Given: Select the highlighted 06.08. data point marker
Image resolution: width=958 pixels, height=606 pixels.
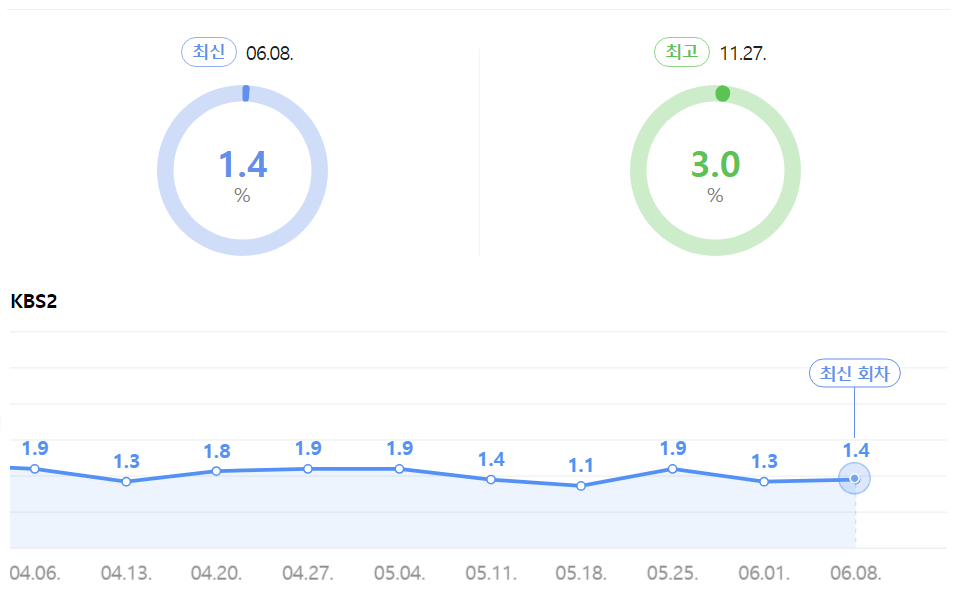Looking at the screenshot, I should click(x=854, y=479).
